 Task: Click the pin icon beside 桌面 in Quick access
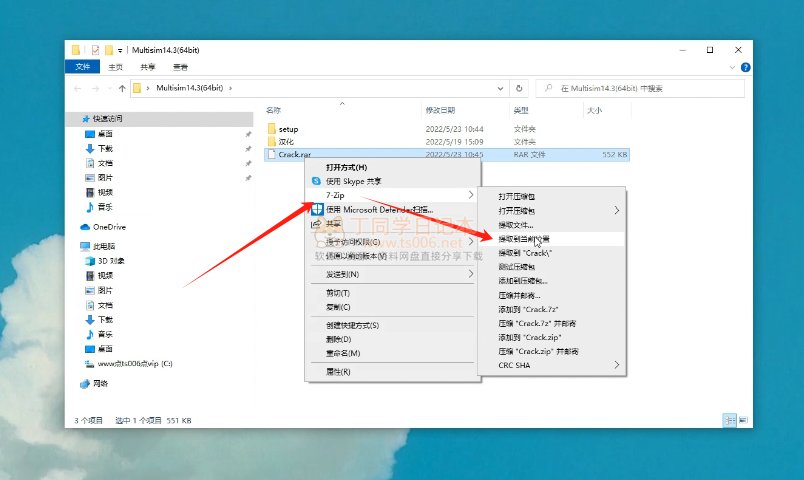click(248, 134)
